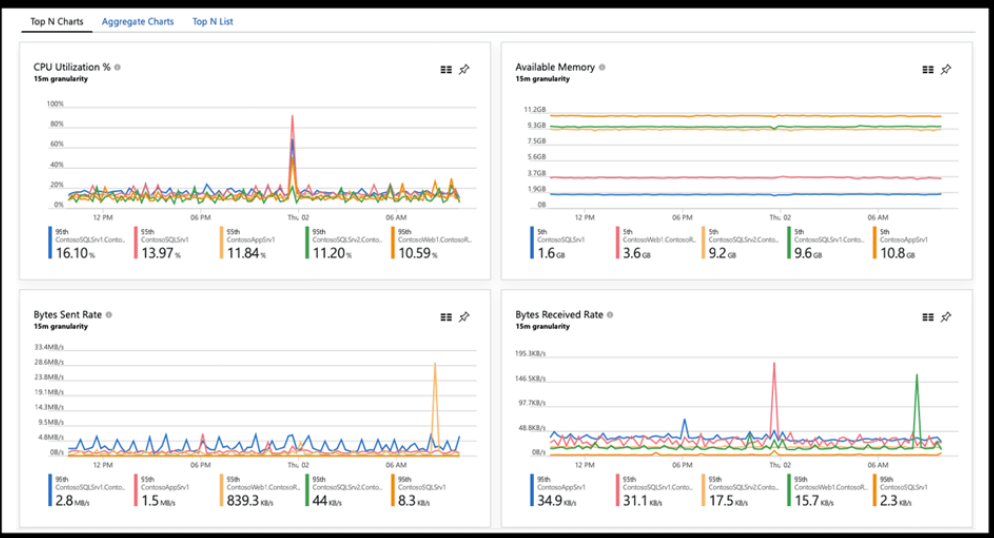Click blue legend bar next to 16.10% CPU
The height and width of the screenshot is (538, 994).
pyautogui.click(x=50, y=243)
